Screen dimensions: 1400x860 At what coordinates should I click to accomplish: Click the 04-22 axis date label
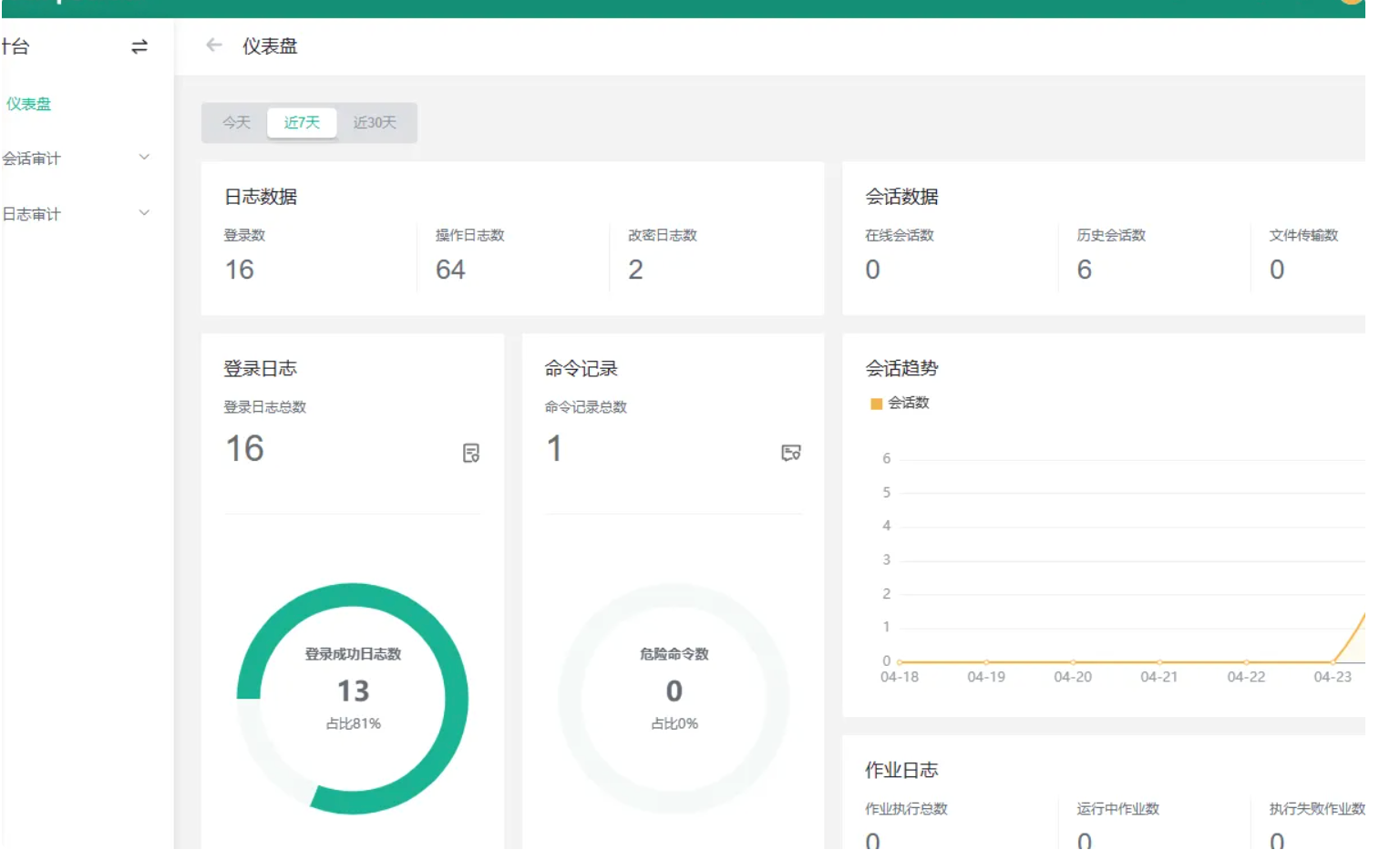[x=1246, y=677]
